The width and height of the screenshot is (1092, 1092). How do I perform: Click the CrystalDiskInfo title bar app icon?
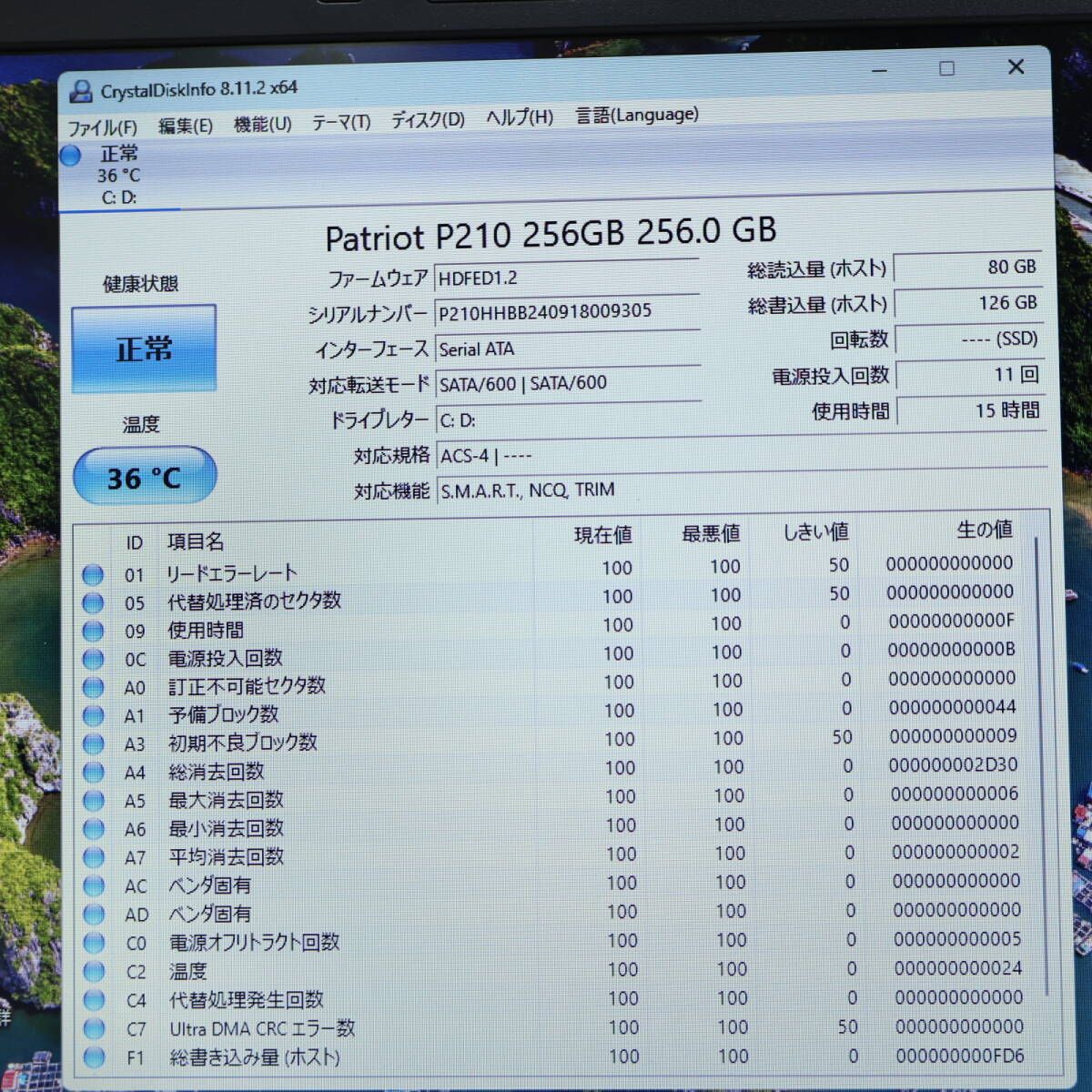[x=81, y=91]
